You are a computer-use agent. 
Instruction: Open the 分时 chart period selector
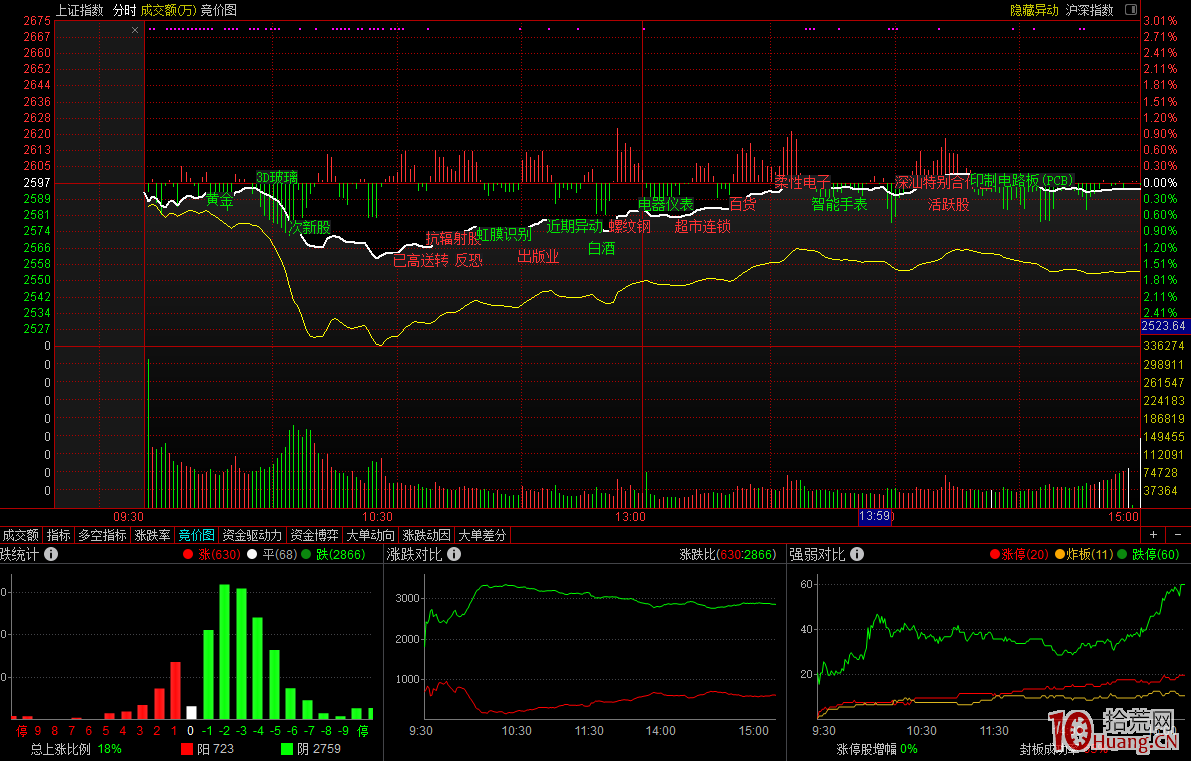124,10
